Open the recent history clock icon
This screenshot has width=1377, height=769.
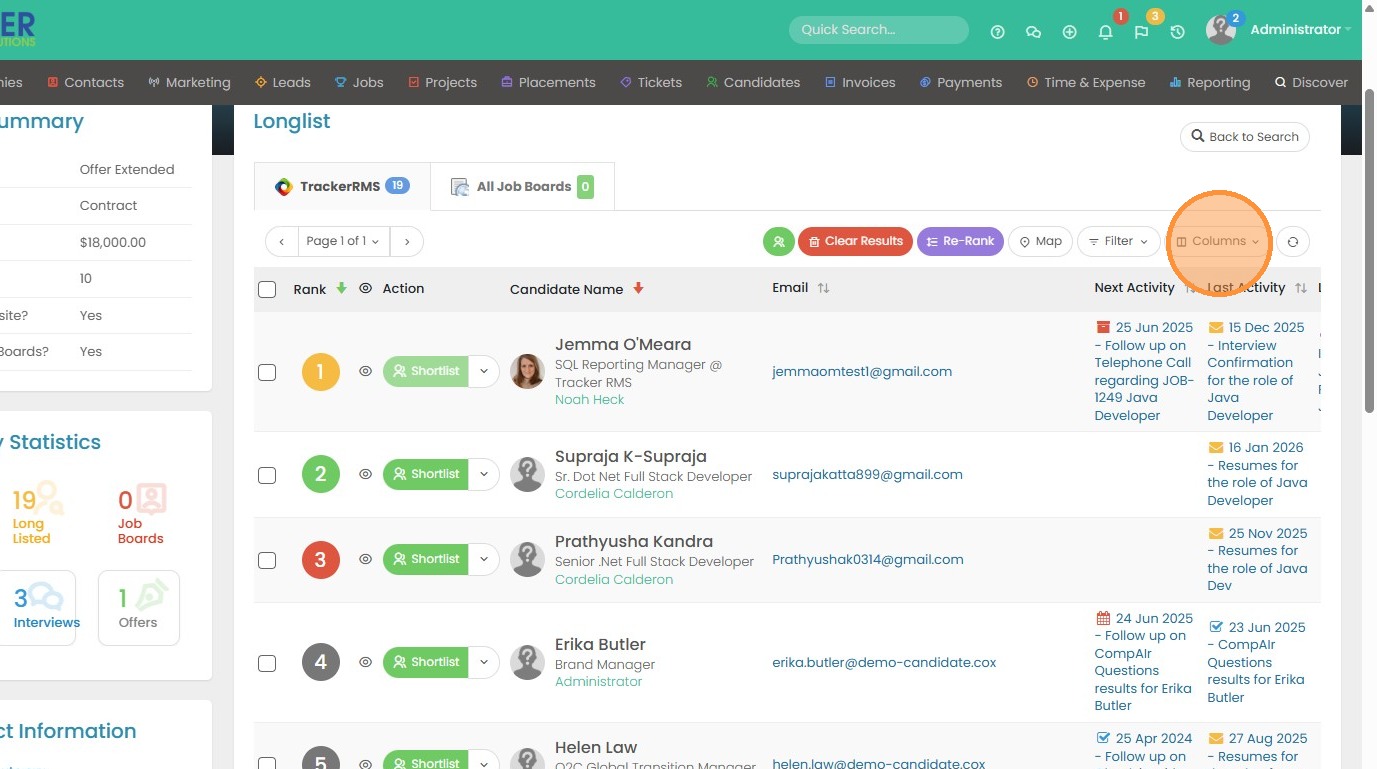(x=1177, y=31)
